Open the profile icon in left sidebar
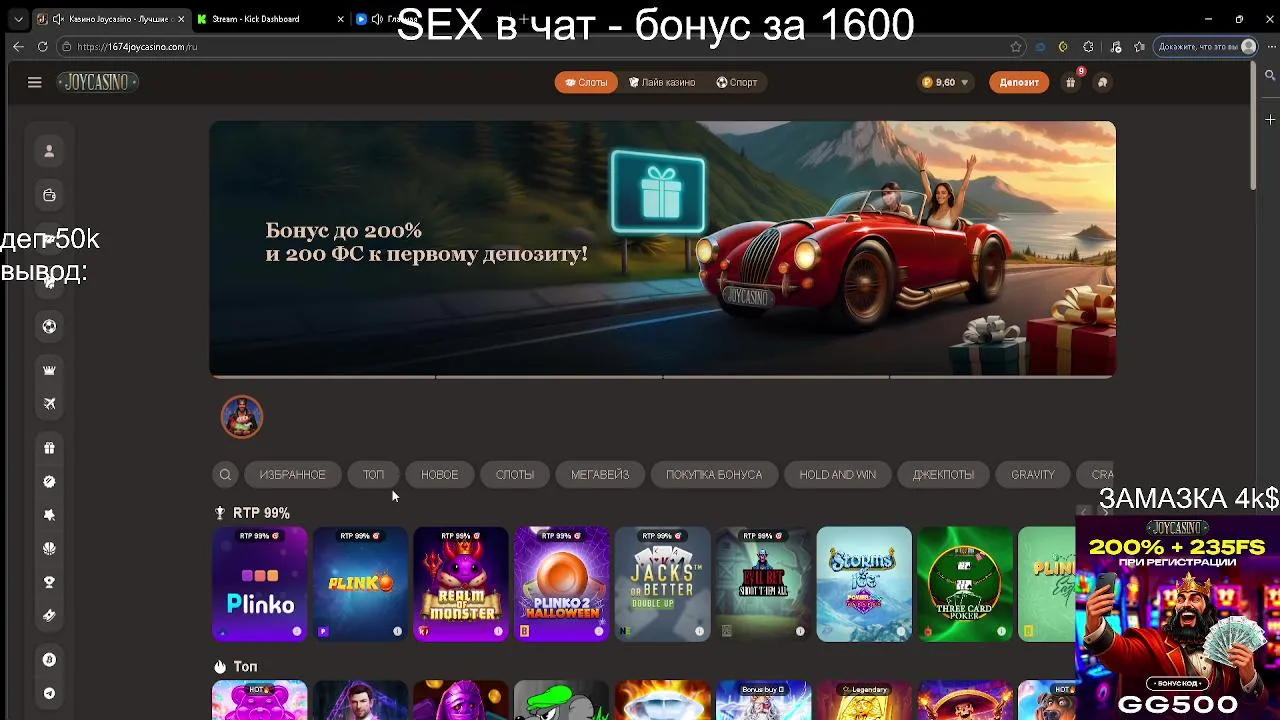The height and width of the screenshot is (720, 1280). (x=49, y=151)
